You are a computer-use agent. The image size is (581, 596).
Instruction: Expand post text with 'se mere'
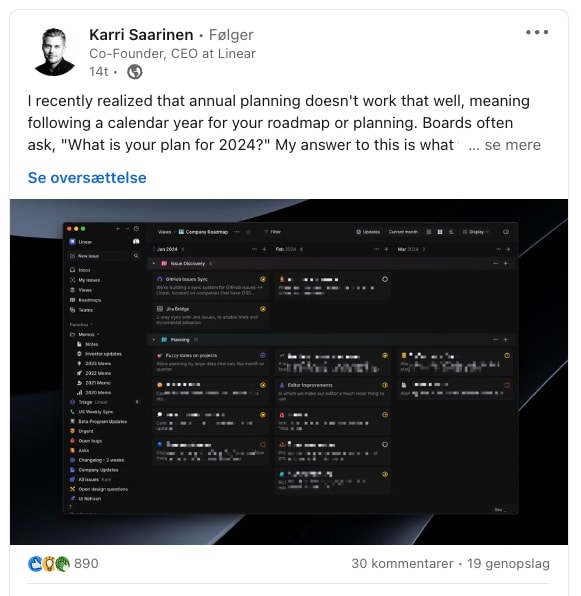point(513,145)
